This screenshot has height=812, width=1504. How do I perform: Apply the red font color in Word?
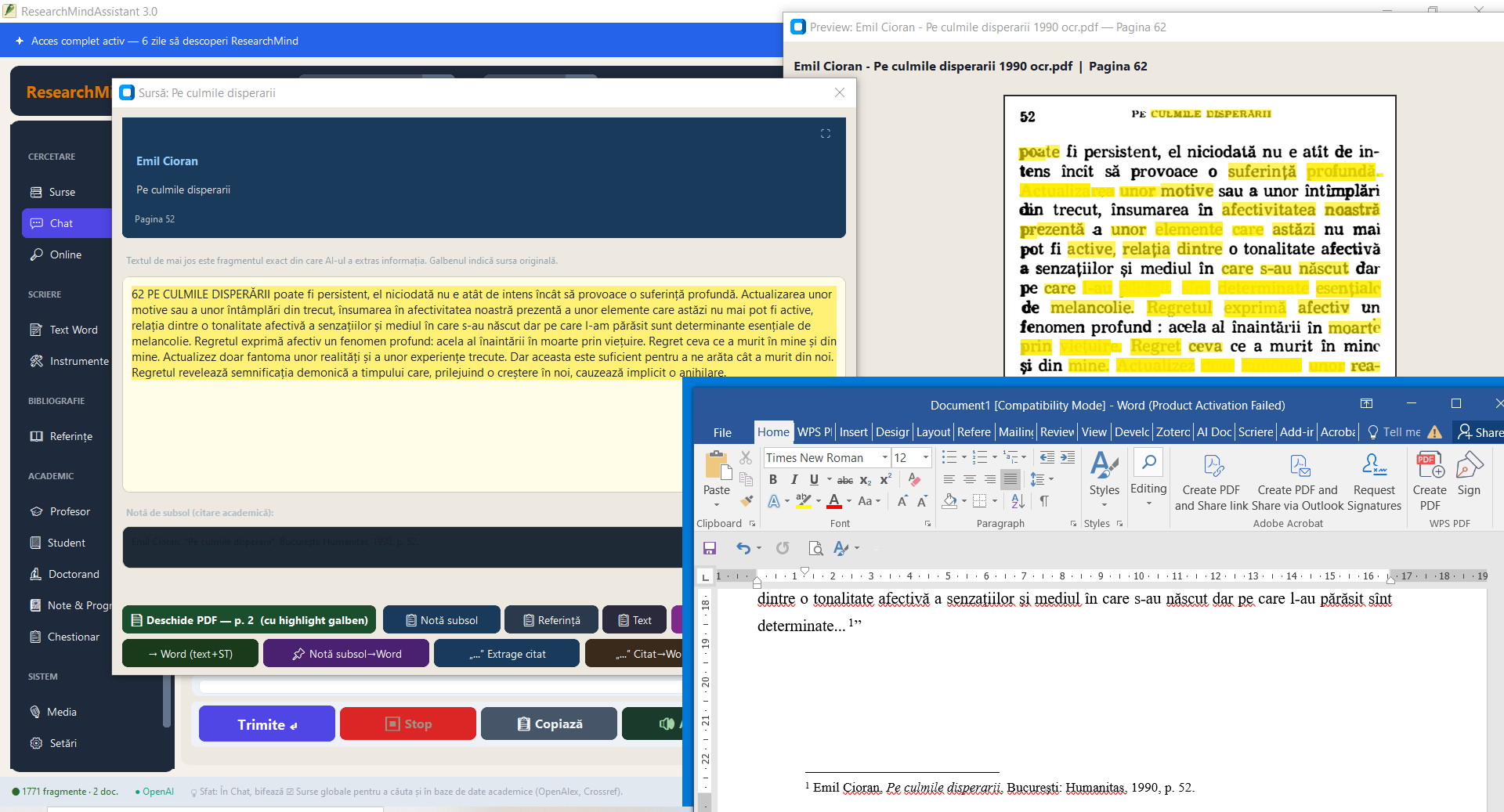(834, 501)
